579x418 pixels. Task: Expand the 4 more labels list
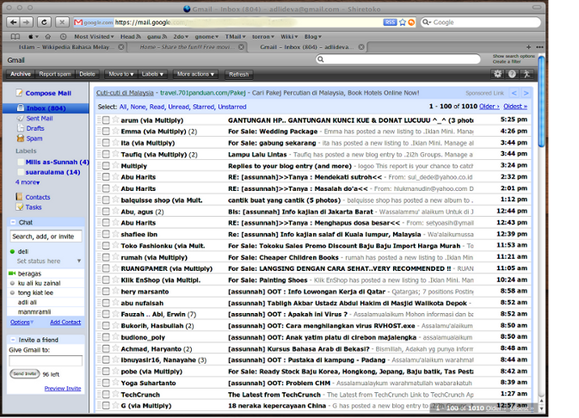click(27, 182)
